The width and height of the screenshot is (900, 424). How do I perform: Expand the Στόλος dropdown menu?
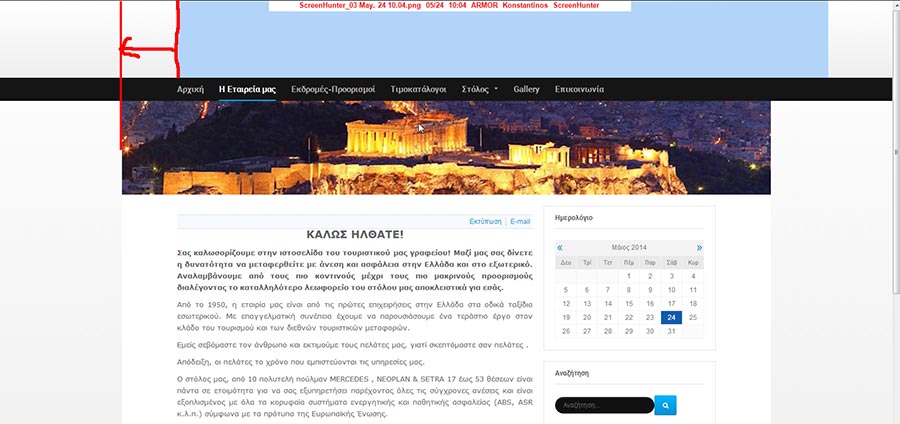pos(480,90)
